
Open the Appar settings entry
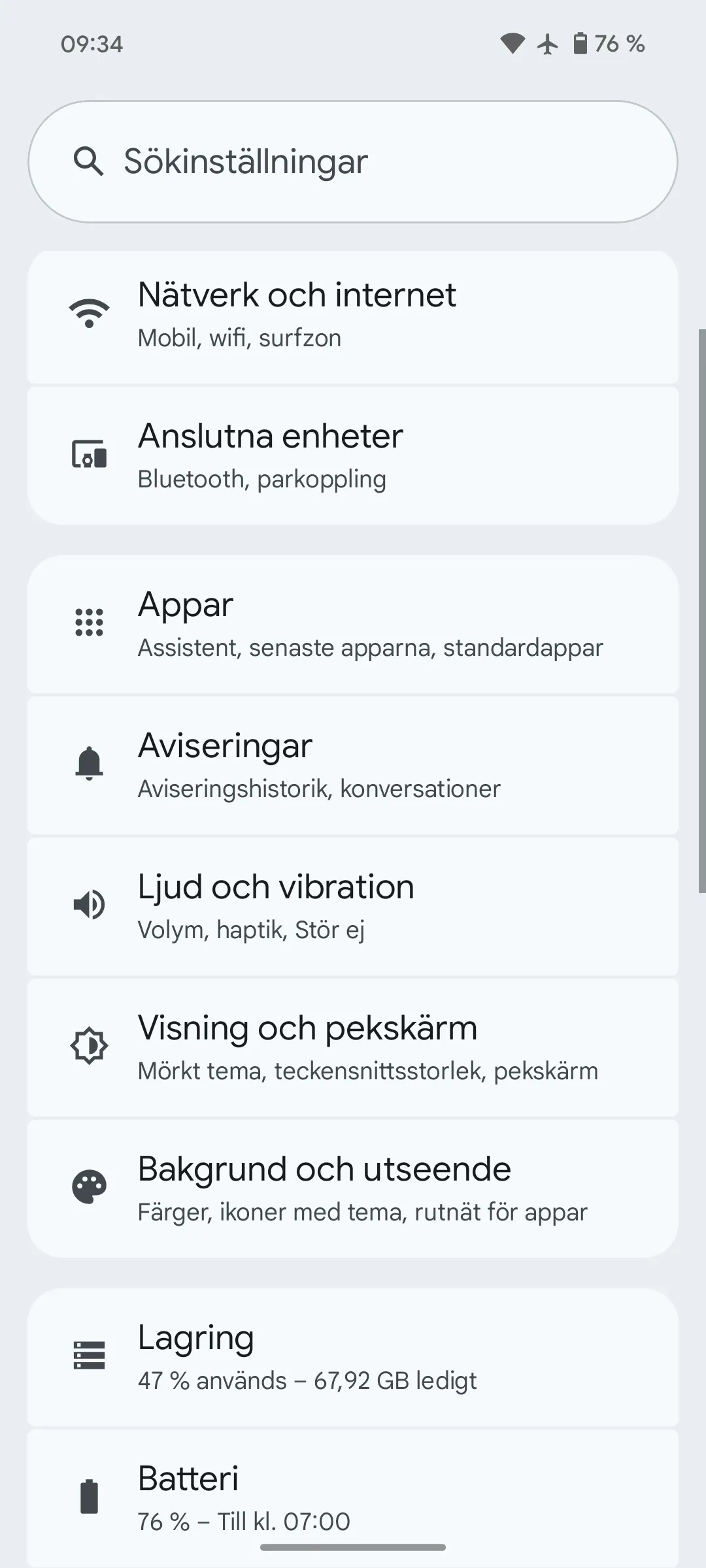[x=353, y=625]
